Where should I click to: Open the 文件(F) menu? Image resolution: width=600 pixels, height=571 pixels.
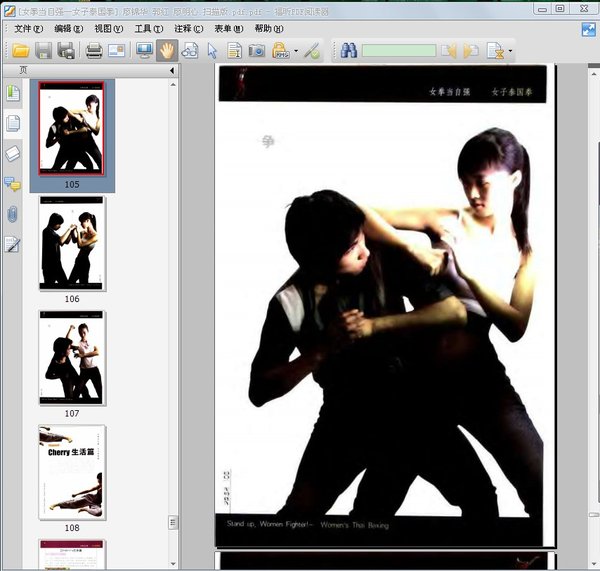(x=29, y=29)
